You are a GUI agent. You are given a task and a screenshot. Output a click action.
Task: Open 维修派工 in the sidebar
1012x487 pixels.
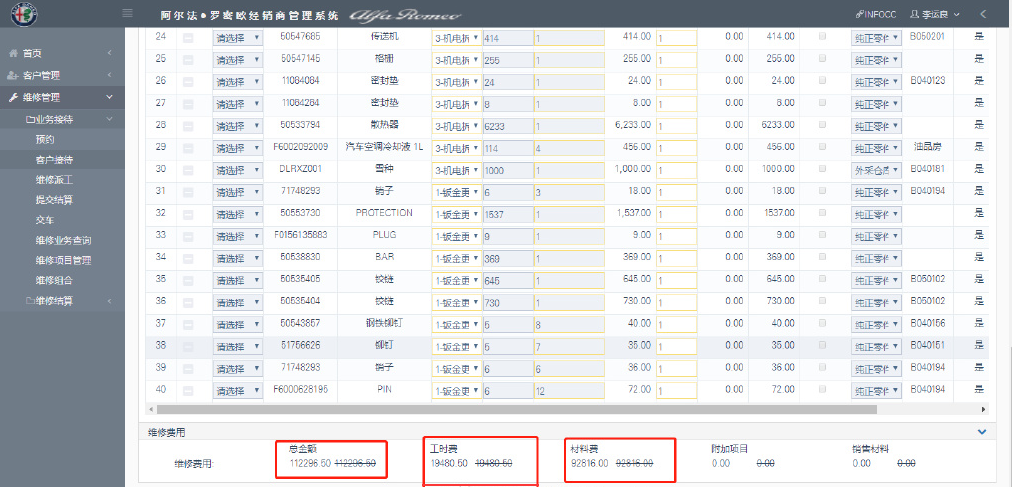(x=54, y=179)
